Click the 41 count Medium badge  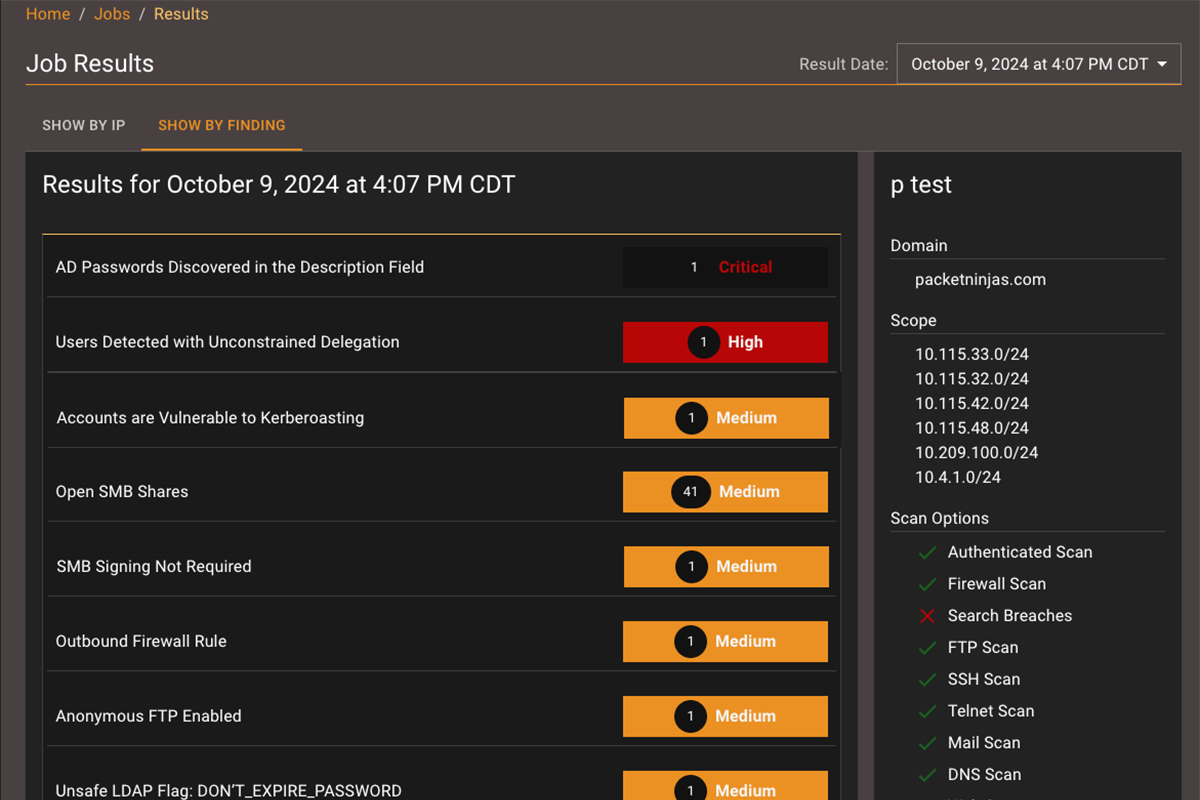pos(725,492)
